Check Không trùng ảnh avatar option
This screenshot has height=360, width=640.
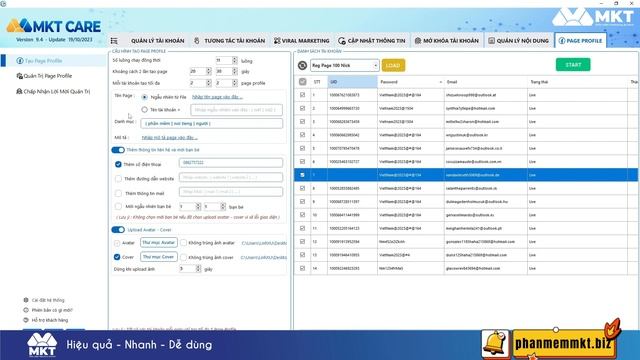coord(184,243)
